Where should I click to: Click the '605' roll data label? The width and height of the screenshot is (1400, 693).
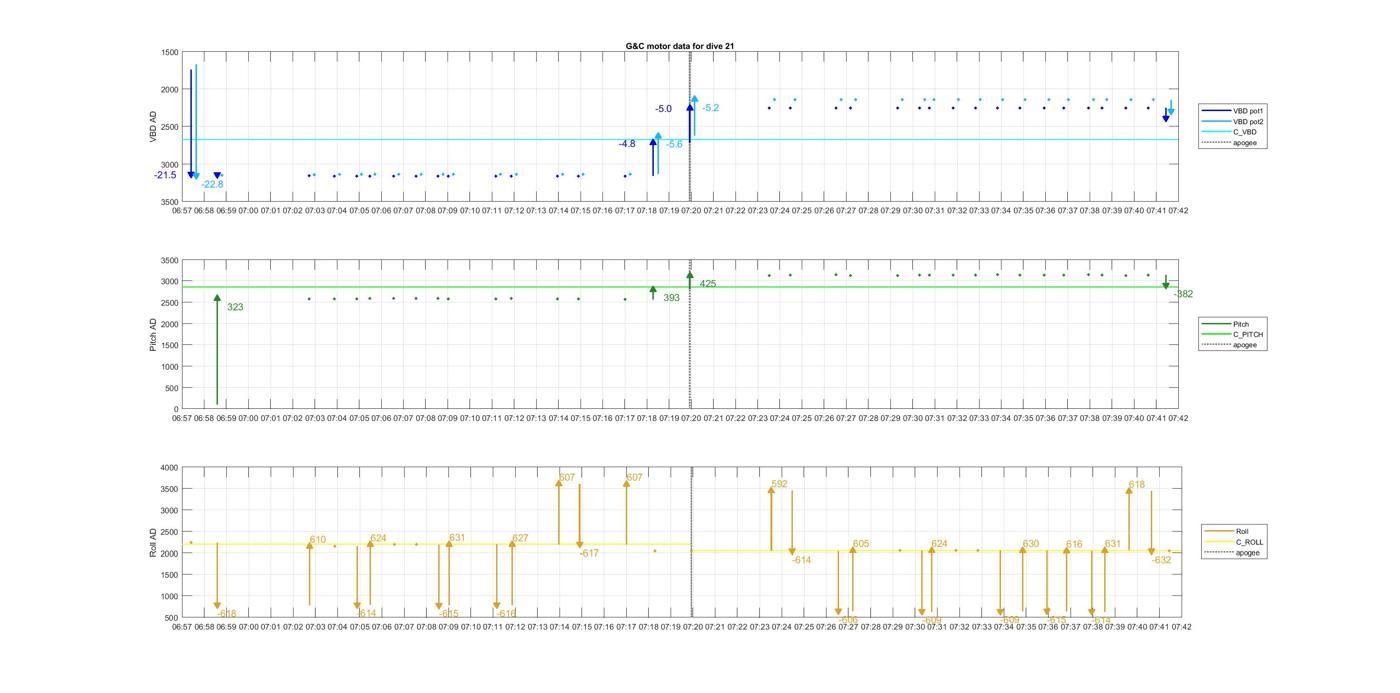click(x=861, y=544)
